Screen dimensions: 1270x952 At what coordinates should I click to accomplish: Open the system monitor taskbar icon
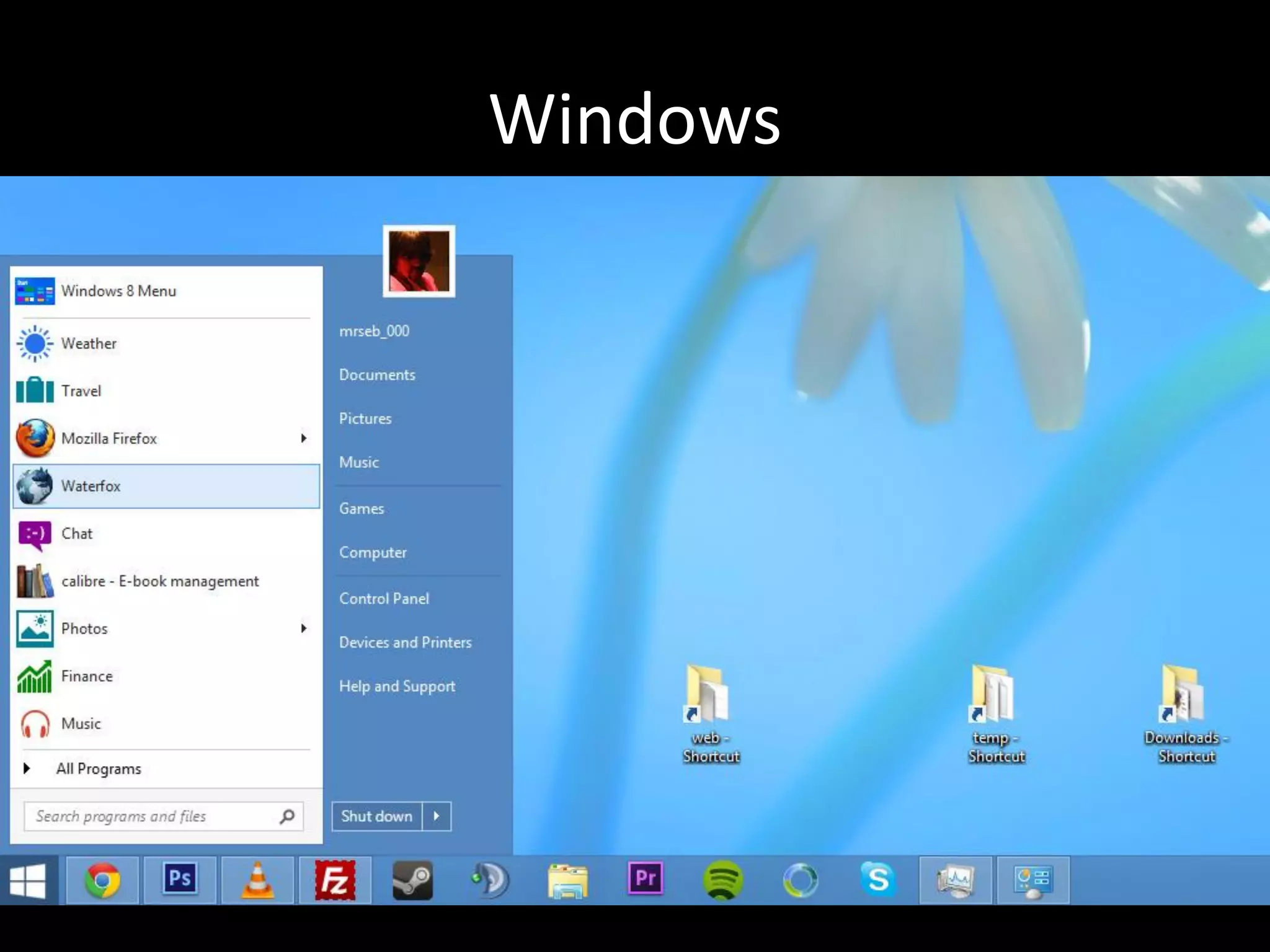956,880
